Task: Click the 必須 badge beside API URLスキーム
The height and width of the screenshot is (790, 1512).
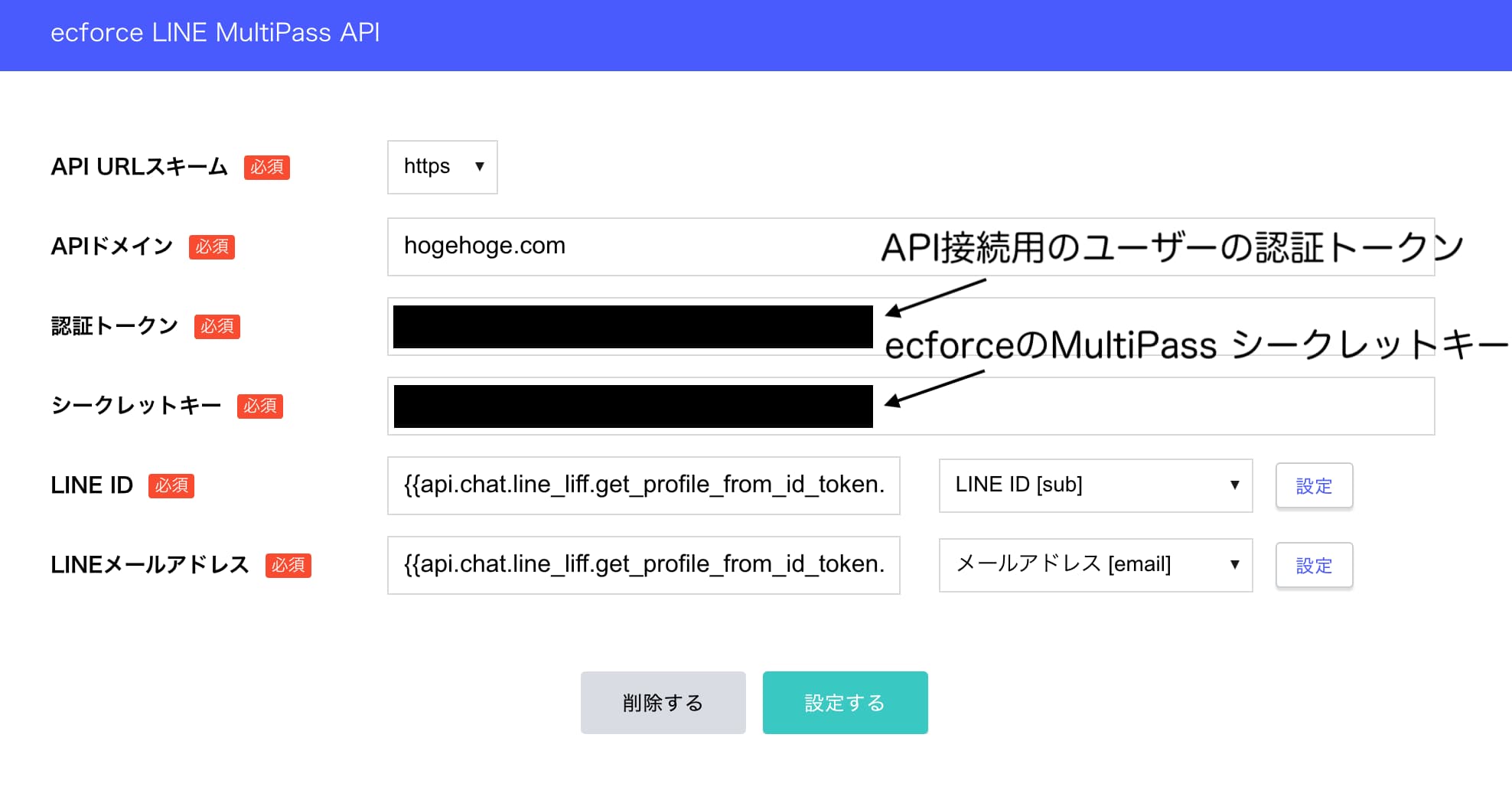Action: tap(266, 168)
